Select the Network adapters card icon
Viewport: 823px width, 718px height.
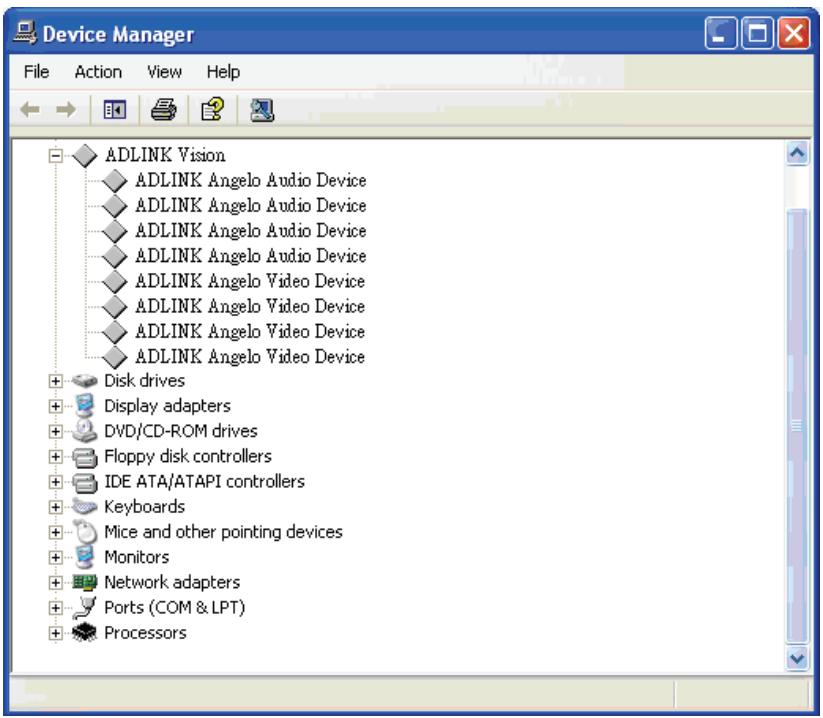click(85, 582)
